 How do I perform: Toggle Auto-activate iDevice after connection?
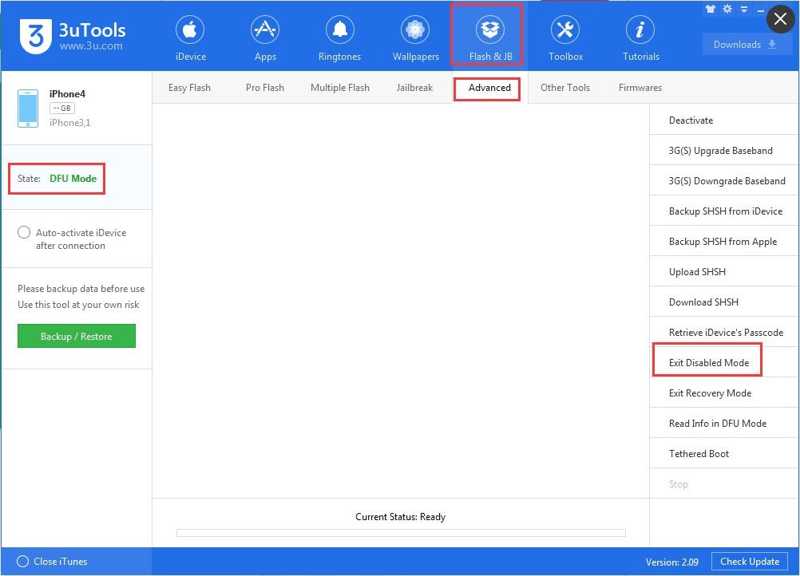[23, 233]
